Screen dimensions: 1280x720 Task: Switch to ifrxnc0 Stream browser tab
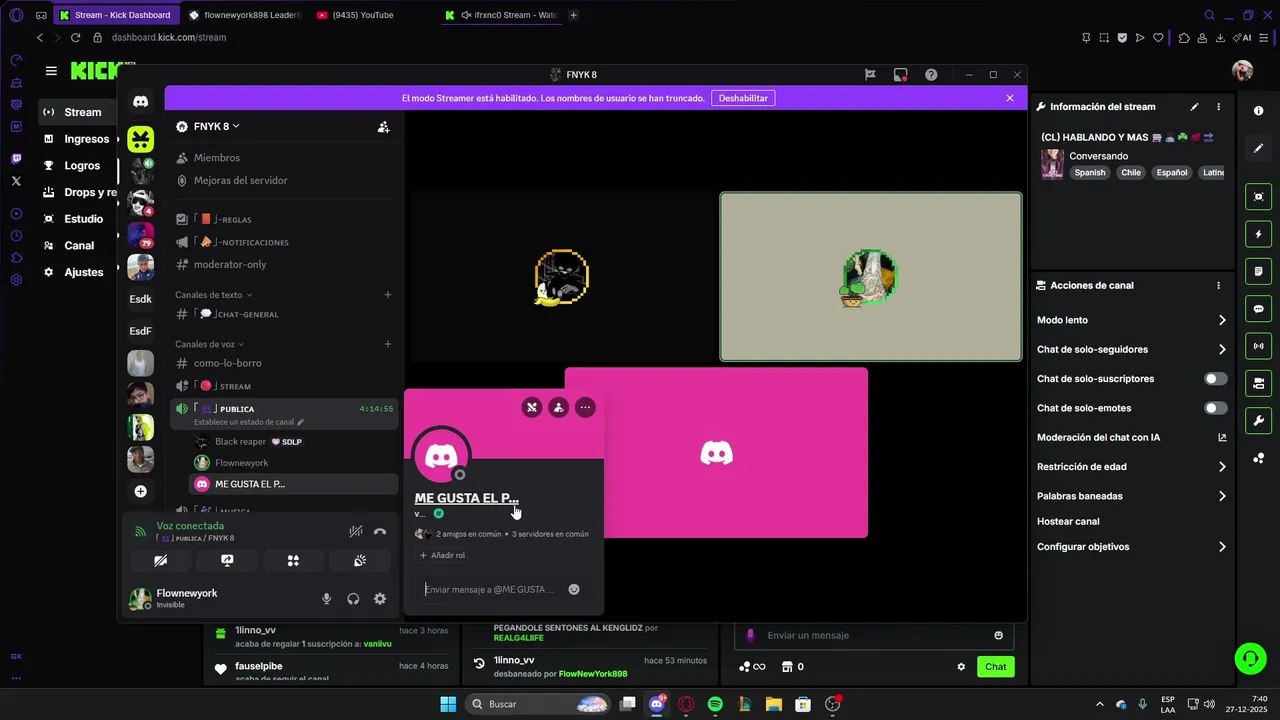coord(500,15)
